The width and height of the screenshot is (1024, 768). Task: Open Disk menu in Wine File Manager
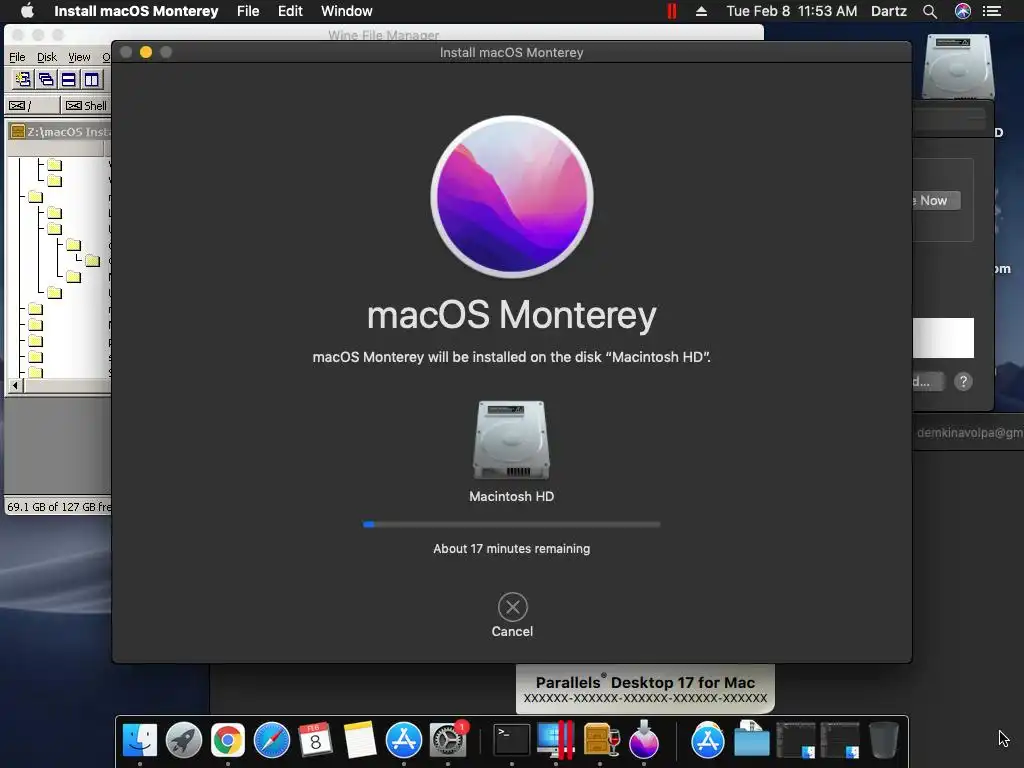46,57
